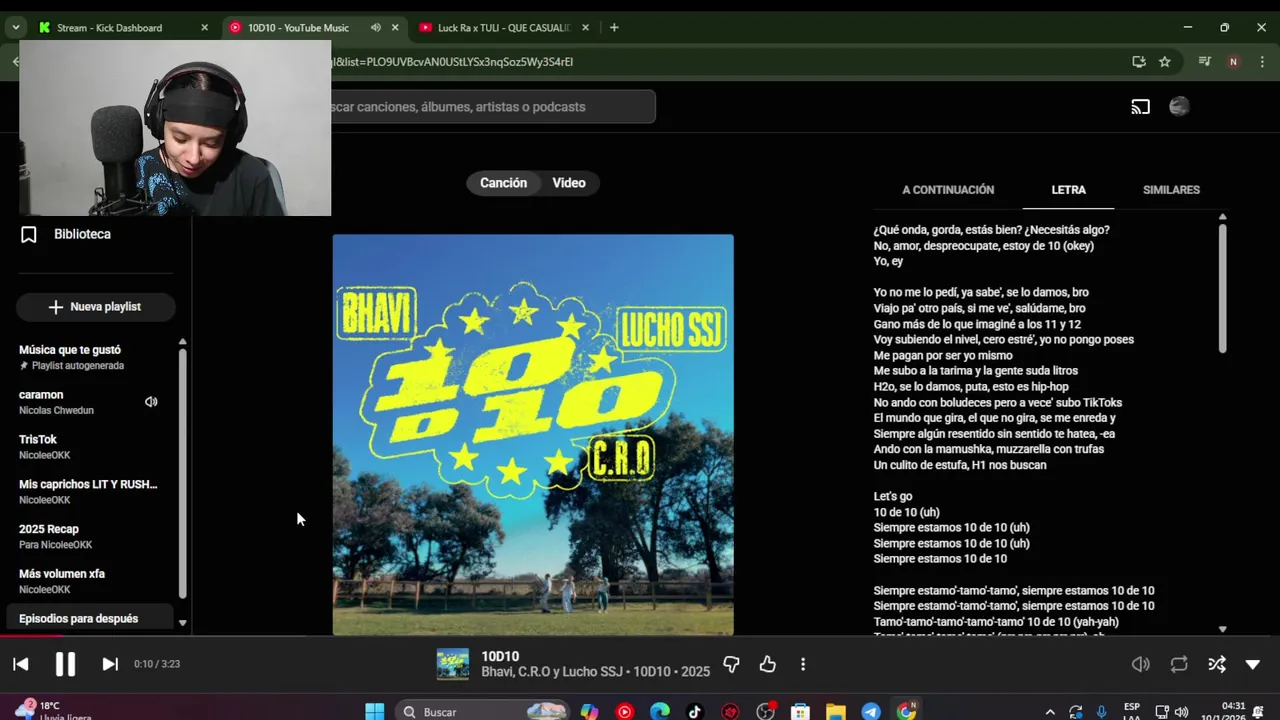Open Biblioteca in the sidebar

click(x=82, y=234)
